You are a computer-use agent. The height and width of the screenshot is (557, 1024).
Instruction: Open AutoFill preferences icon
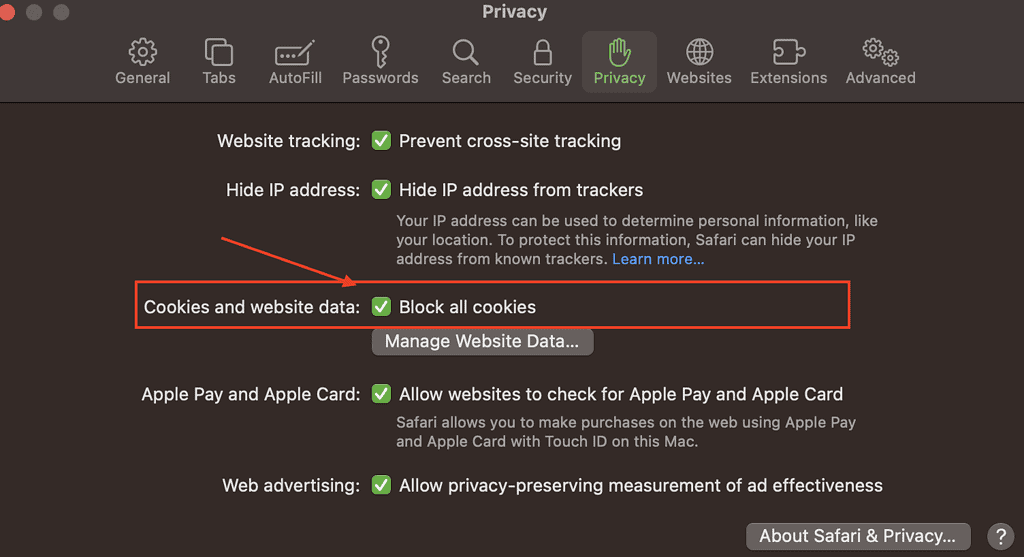295,52
